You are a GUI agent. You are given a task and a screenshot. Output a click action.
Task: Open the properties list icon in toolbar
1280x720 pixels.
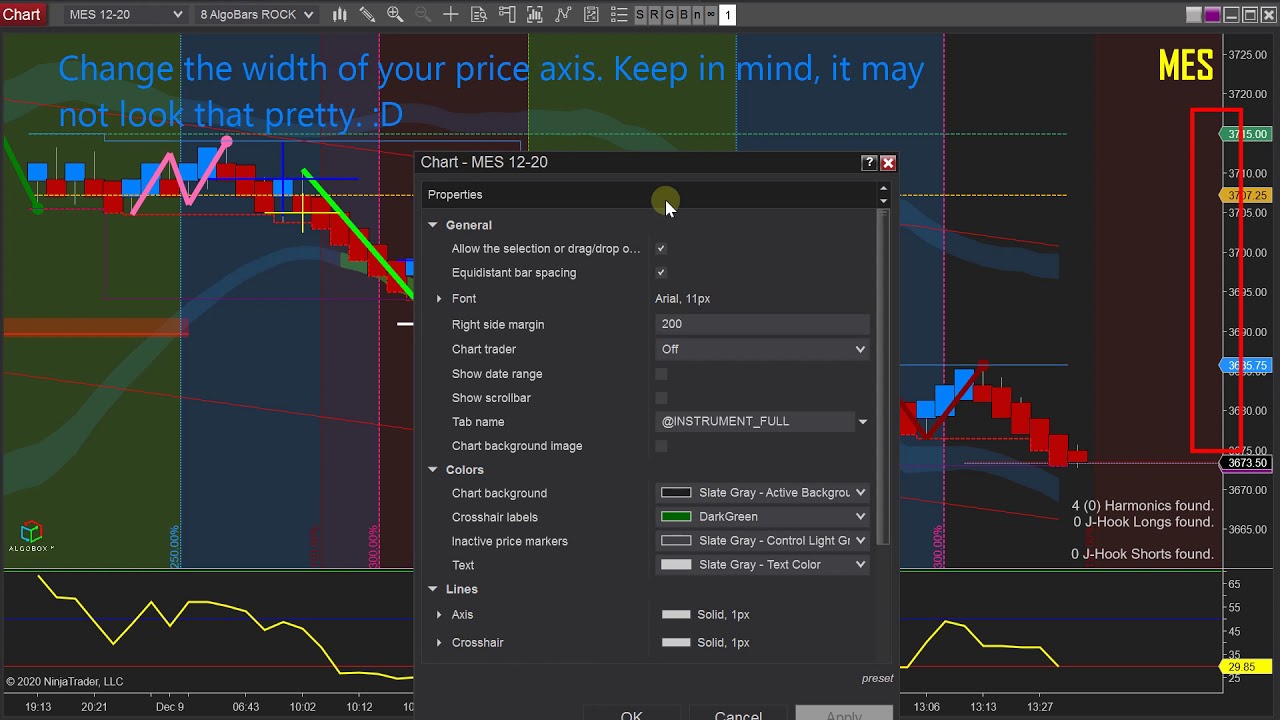point(619,14)
